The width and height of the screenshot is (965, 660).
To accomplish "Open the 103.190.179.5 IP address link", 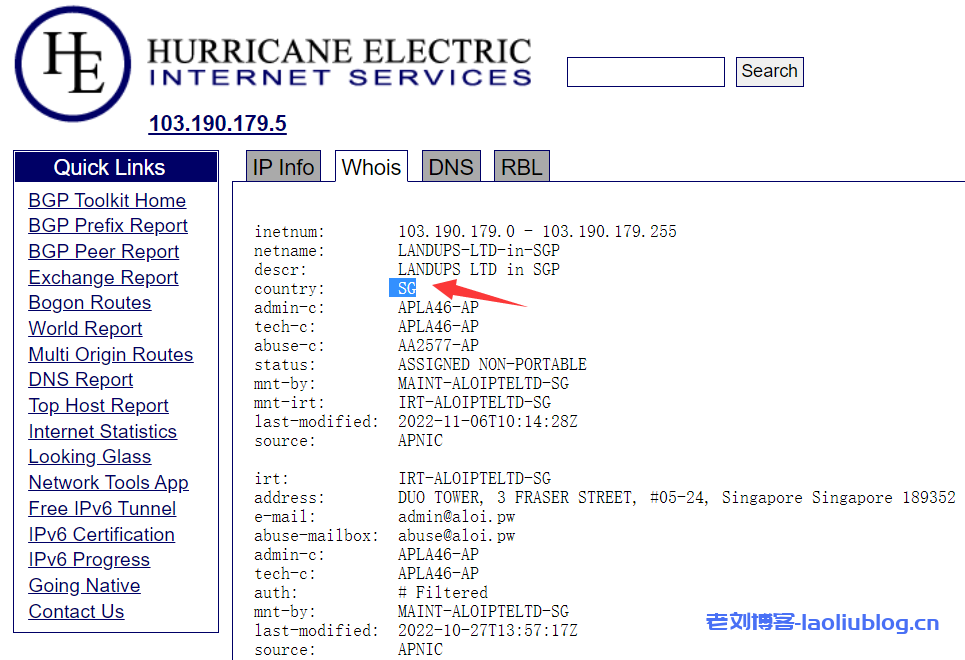I will coord(217,124).
